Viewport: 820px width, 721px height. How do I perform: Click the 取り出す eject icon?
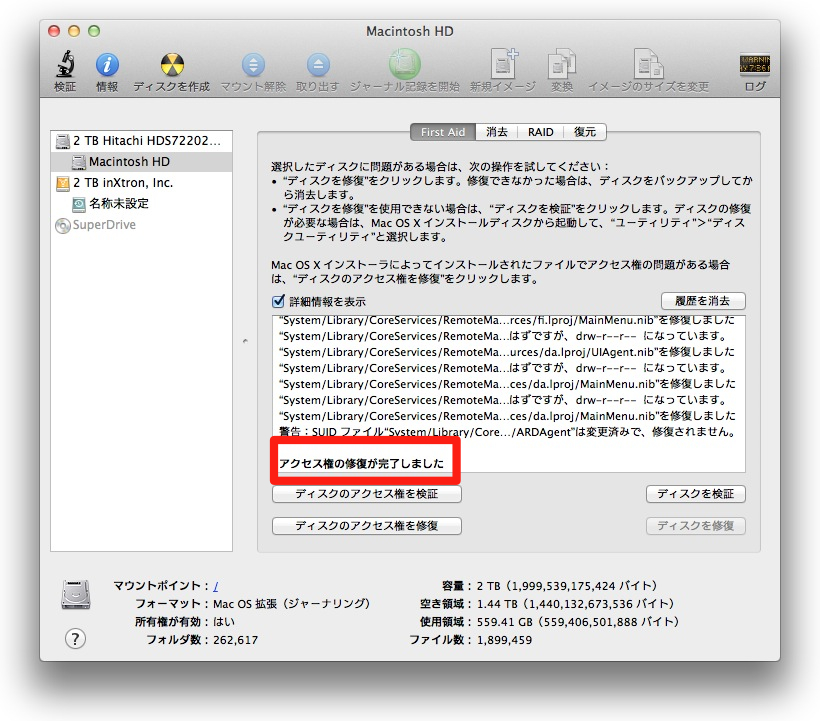coord(317,66)
